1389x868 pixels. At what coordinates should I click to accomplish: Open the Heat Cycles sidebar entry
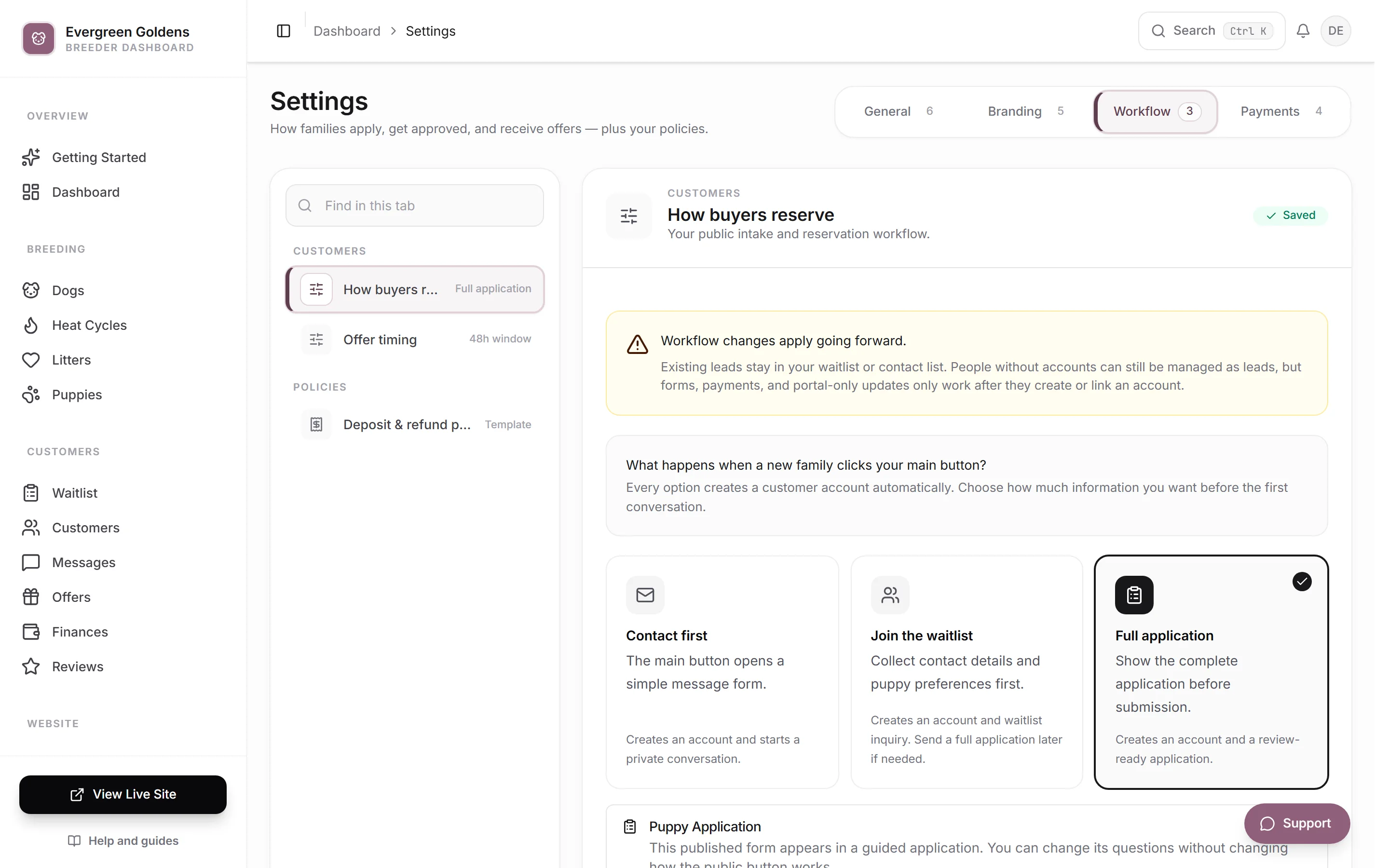(x=123, y=325)
